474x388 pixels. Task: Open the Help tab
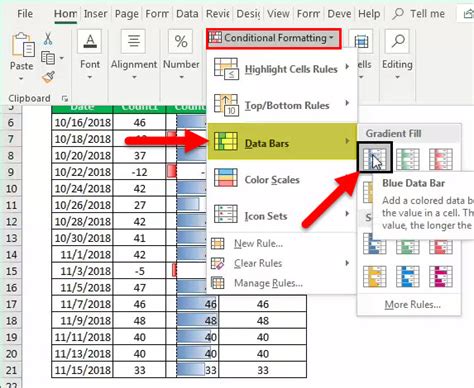click(369, 14)
